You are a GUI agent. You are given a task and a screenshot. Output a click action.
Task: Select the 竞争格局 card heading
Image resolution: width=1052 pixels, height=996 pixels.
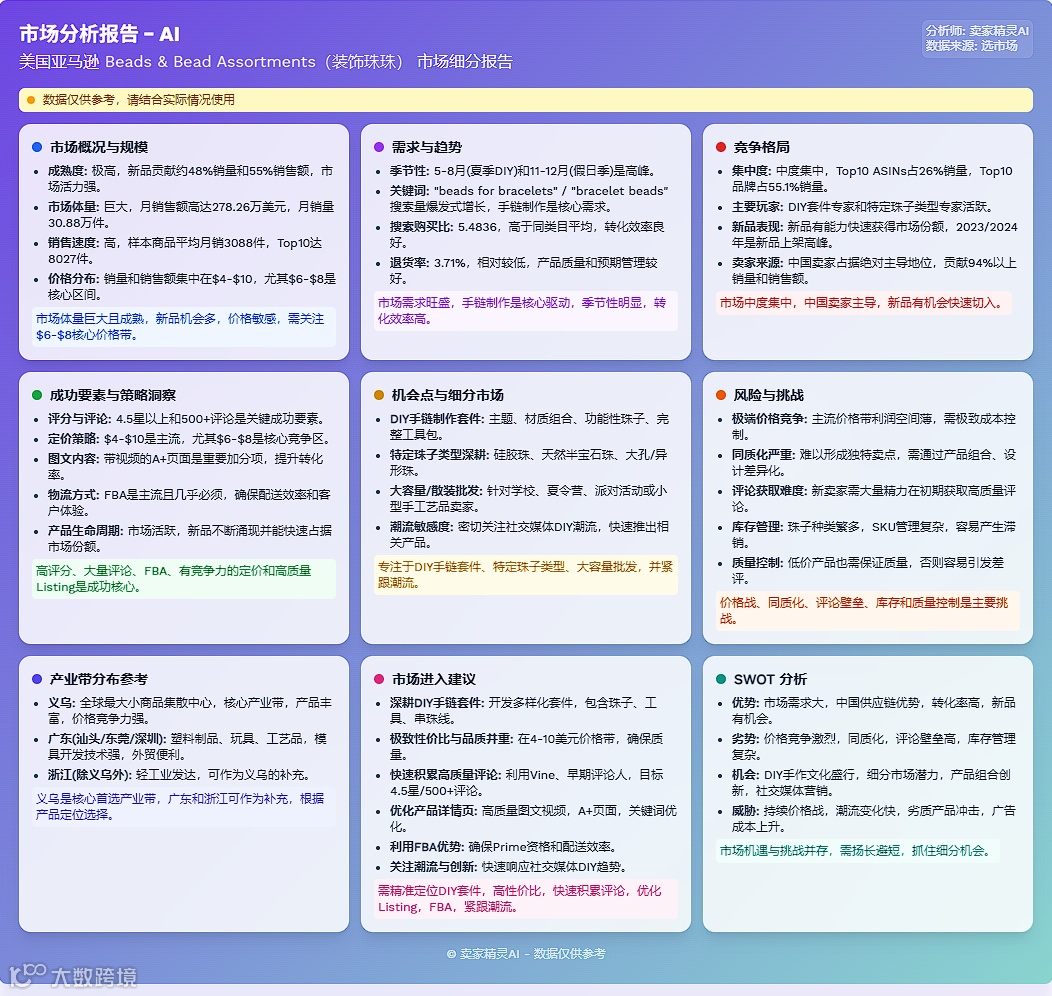click(761, 147)
